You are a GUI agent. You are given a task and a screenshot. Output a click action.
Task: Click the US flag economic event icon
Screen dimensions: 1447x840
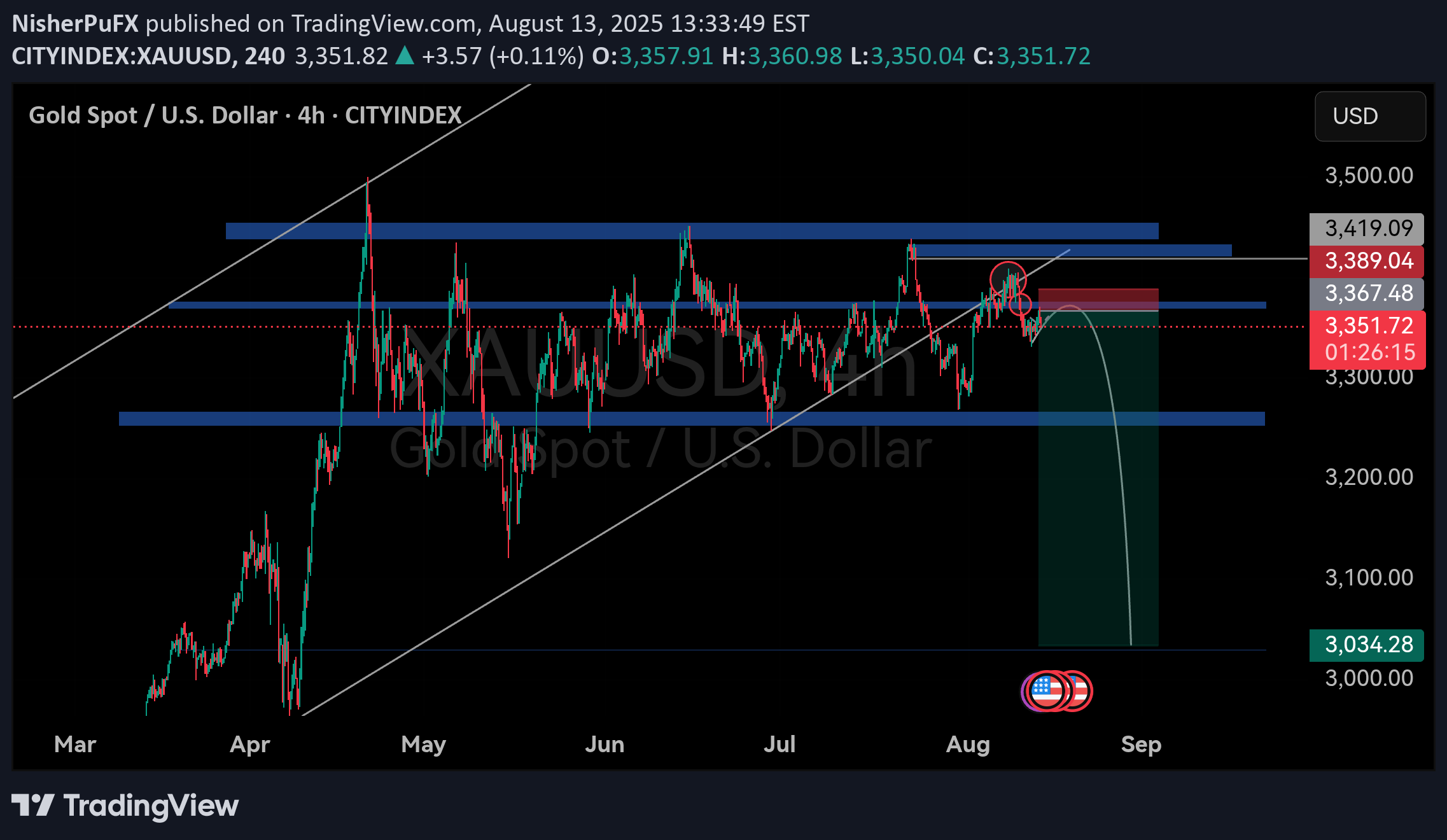pyautogui.click(x=1047, y=690)
